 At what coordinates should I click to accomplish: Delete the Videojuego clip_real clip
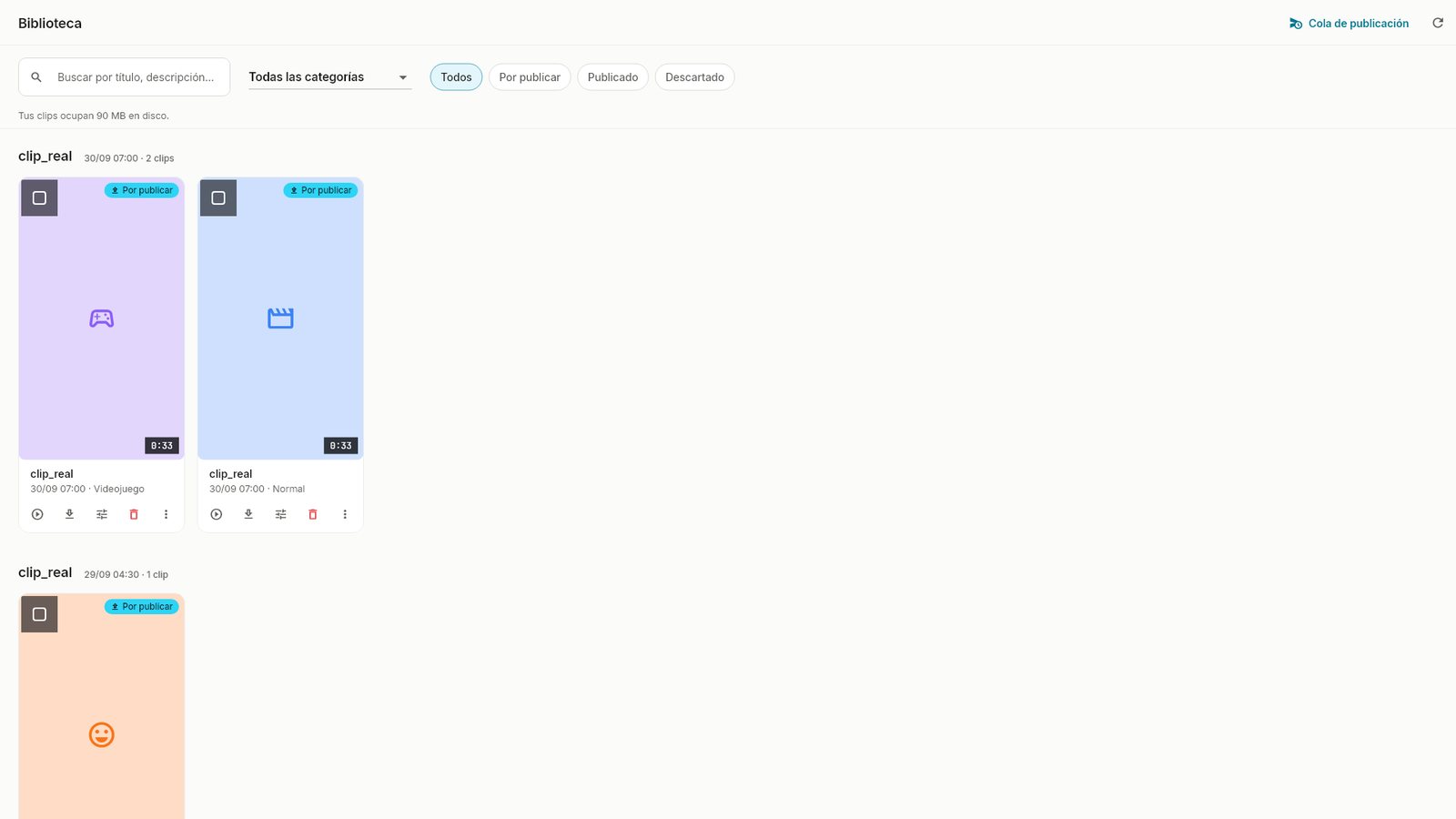134,514
